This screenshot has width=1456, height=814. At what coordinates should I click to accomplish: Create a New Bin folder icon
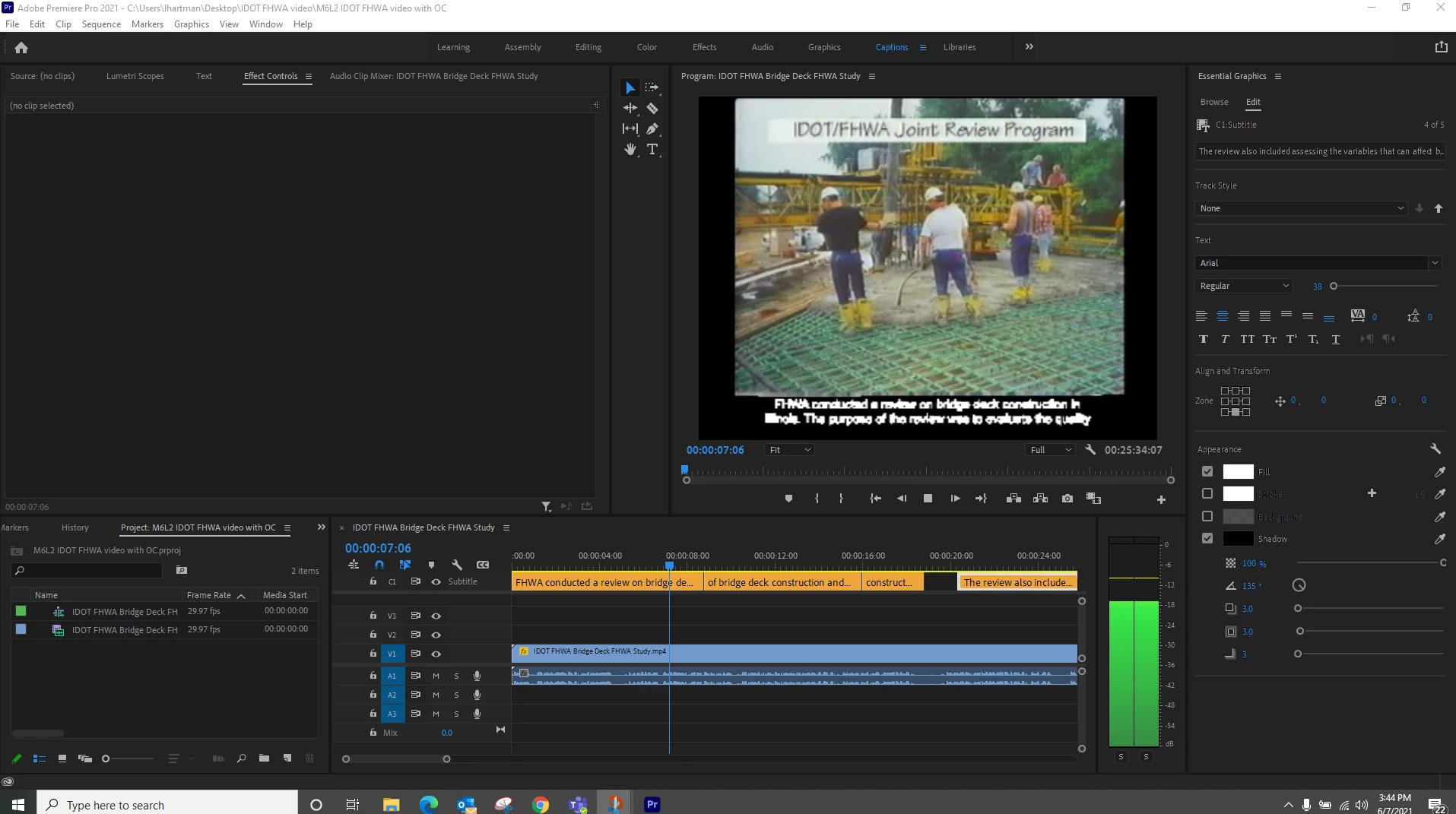point(264,759)
